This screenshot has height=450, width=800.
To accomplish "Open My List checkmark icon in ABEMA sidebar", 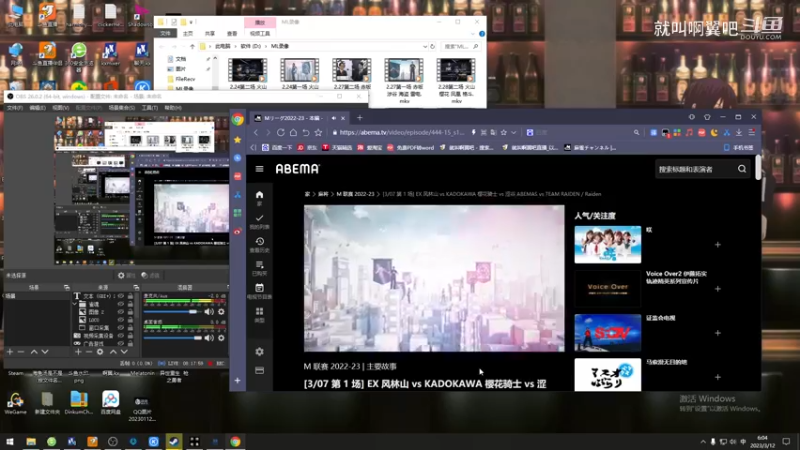I will [x=259, y=218].
